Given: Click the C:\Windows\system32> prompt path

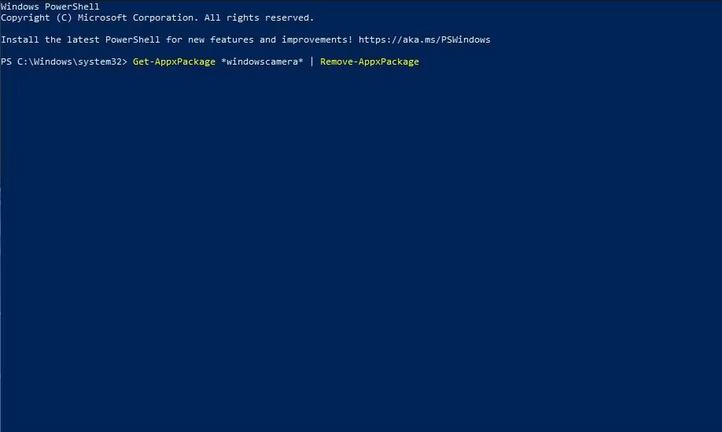Looking at the screenshot, I should pos(72,62).
